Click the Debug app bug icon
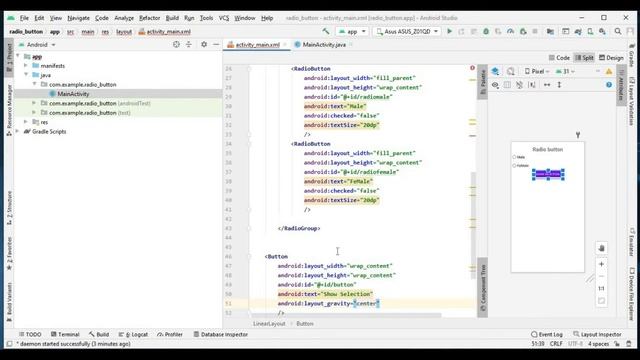 pos(486,31)
